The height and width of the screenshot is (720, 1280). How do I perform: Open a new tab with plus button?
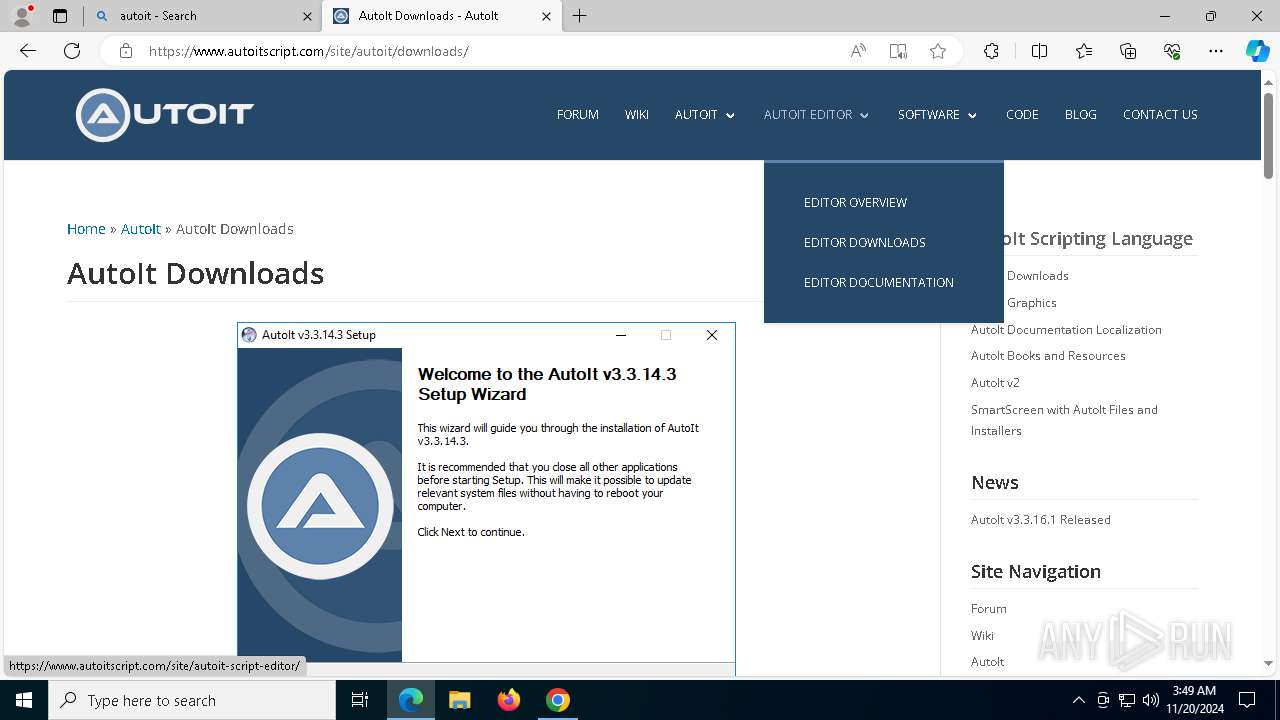(580, 16)
